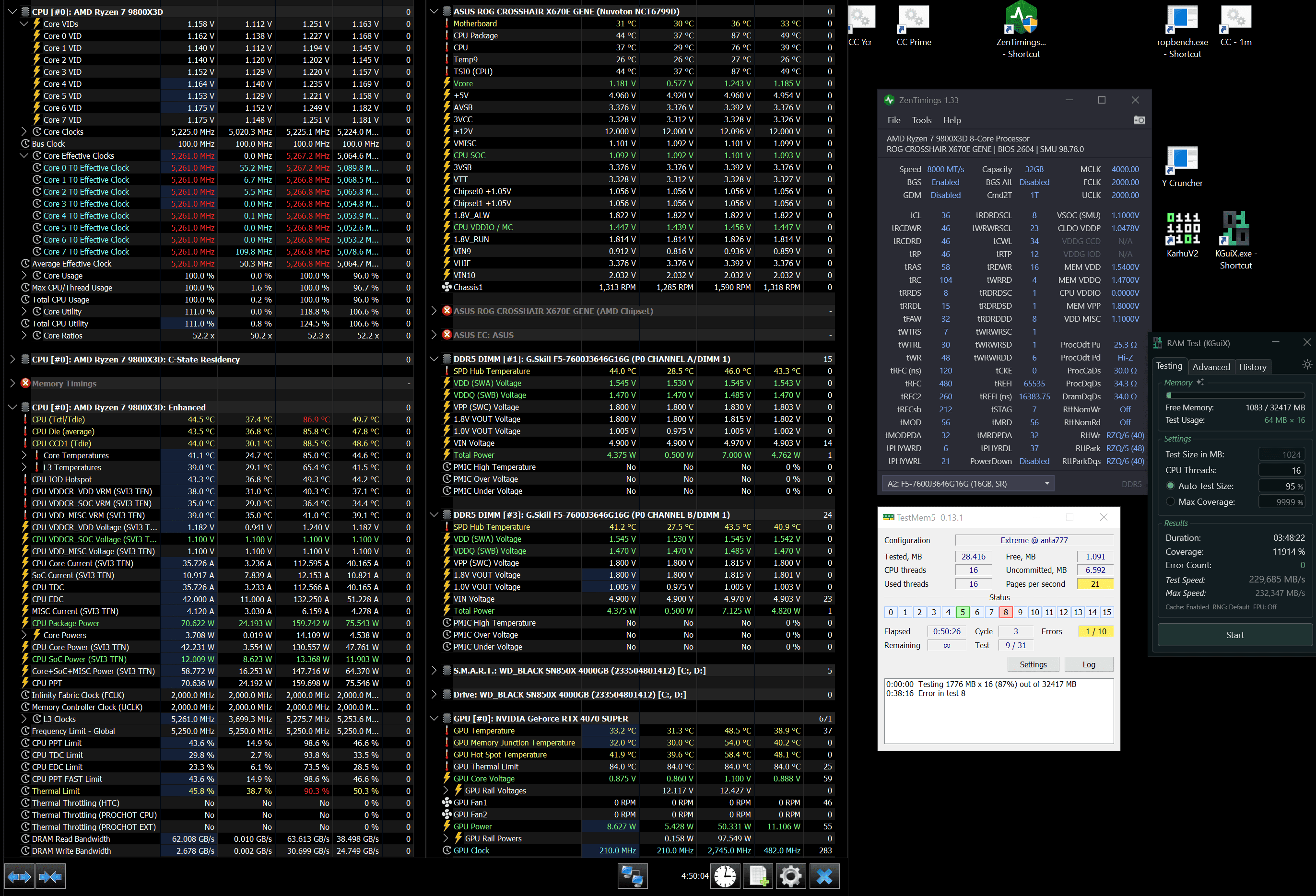This screenshot has width=1316, height=896.
Task: Open the A2 DIMM module dropdown
Action: coord(967,483)
